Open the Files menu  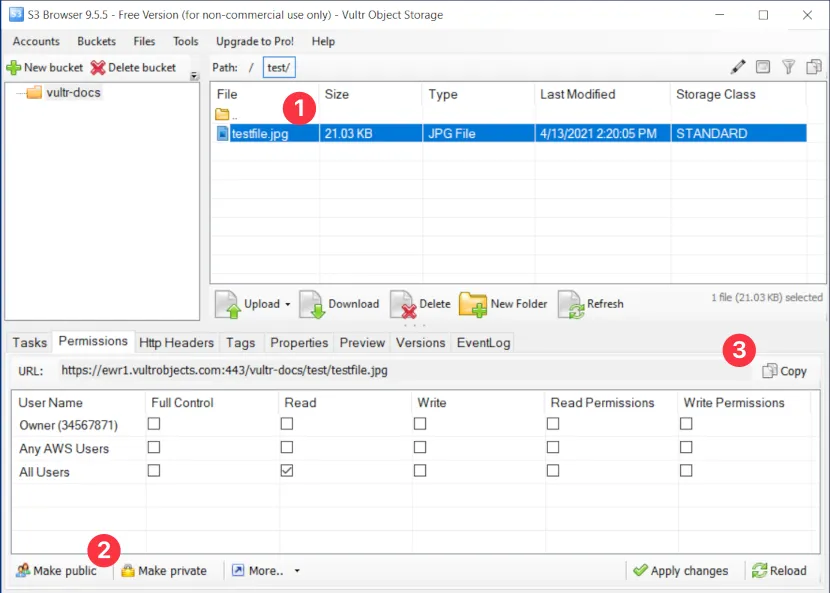pos(144,41)
